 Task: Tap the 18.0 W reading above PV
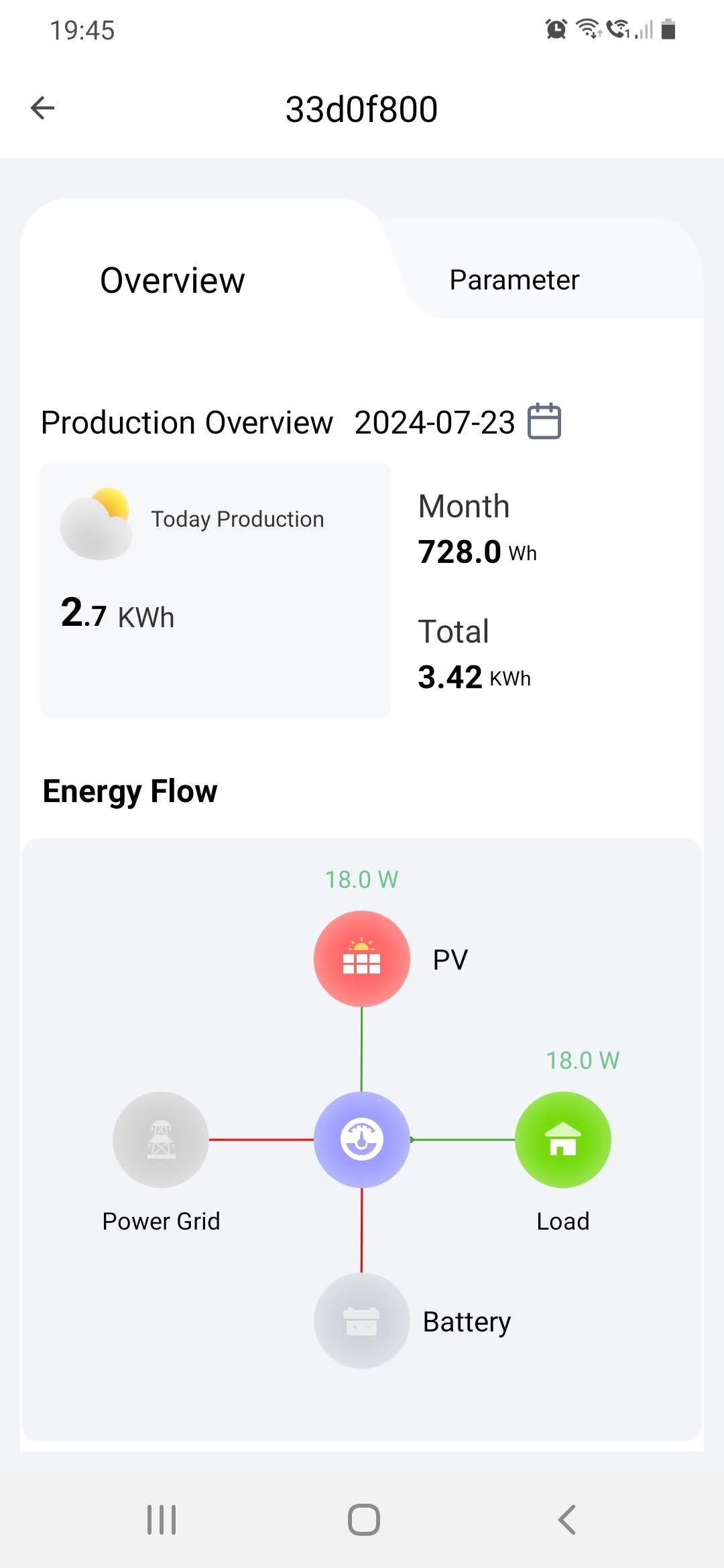tap(361, 880)
